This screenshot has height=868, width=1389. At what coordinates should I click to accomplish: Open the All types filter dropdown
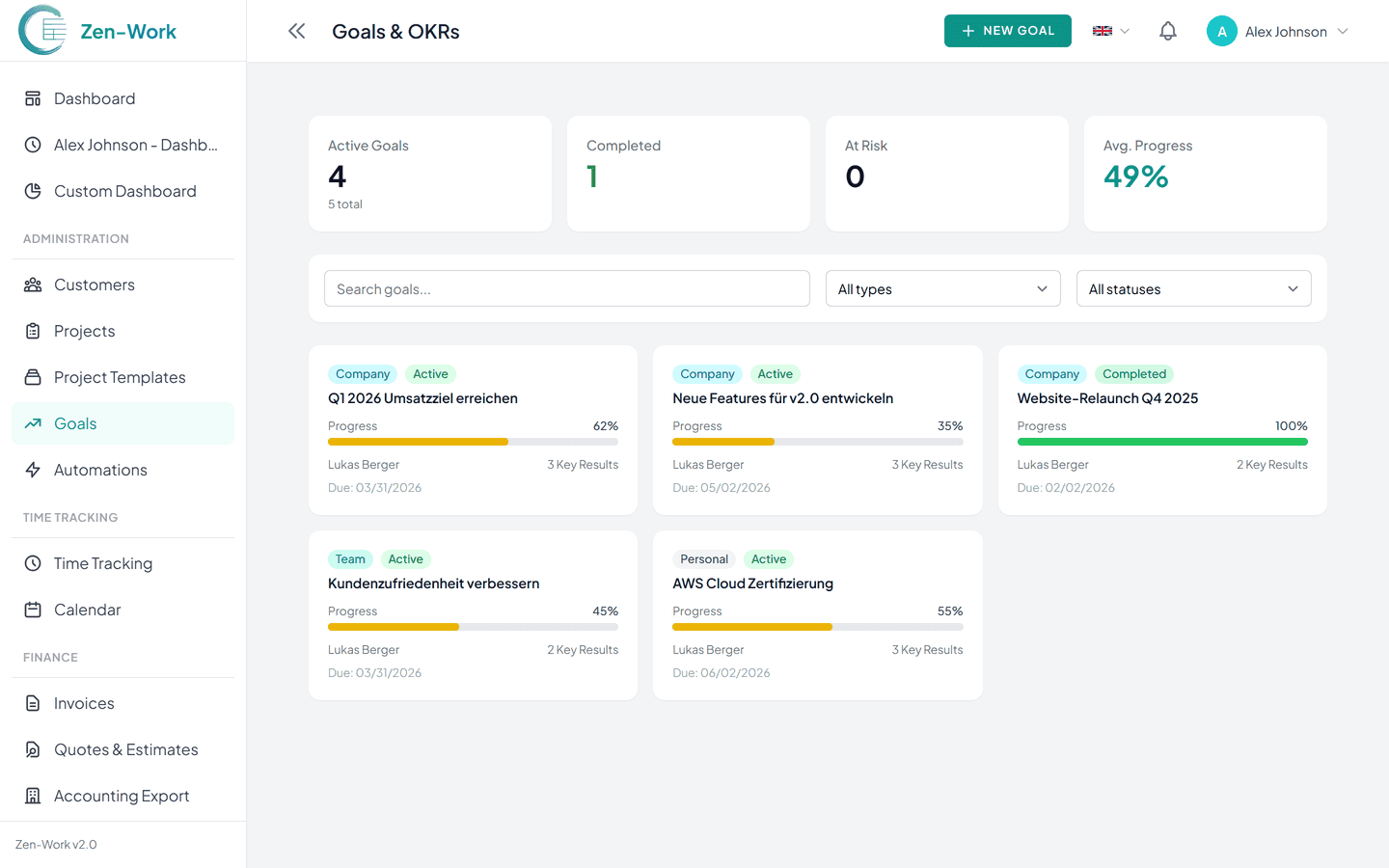(x=942, y=288)
